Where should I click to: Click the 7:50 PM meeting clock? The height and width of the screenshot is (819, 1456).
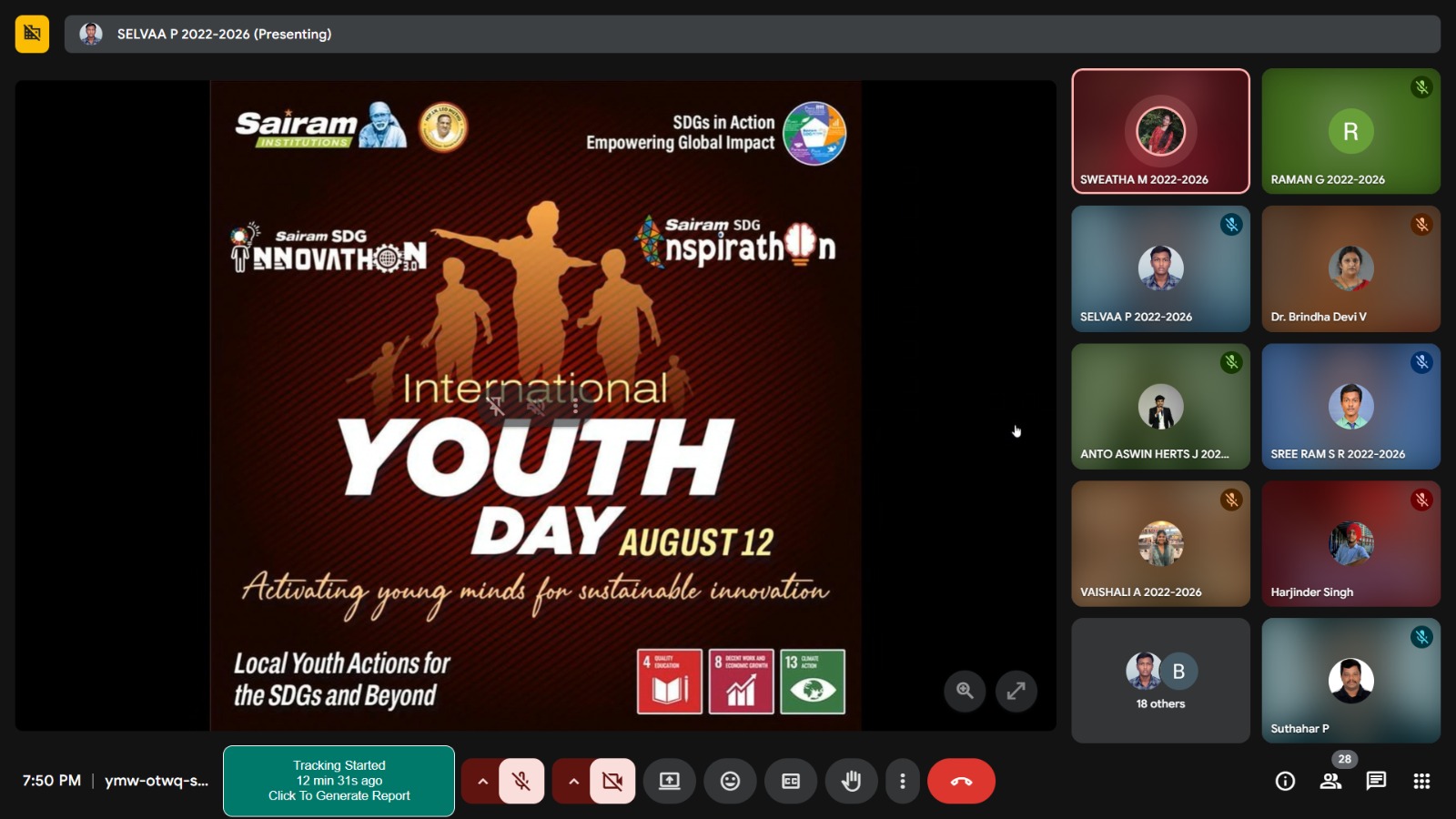coord(52,781)
